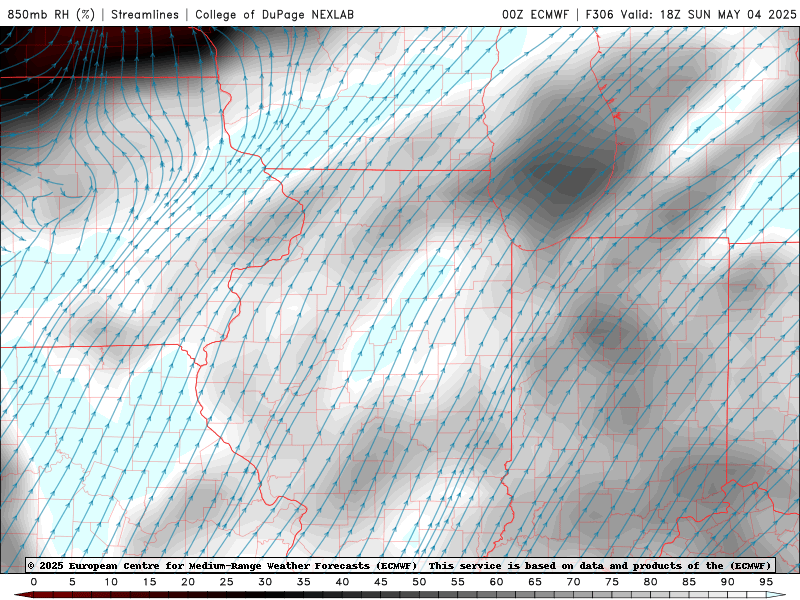Click "College of DuPage NEXLAB" header text
The image size is (800, 600).
(x=274, y=14)
